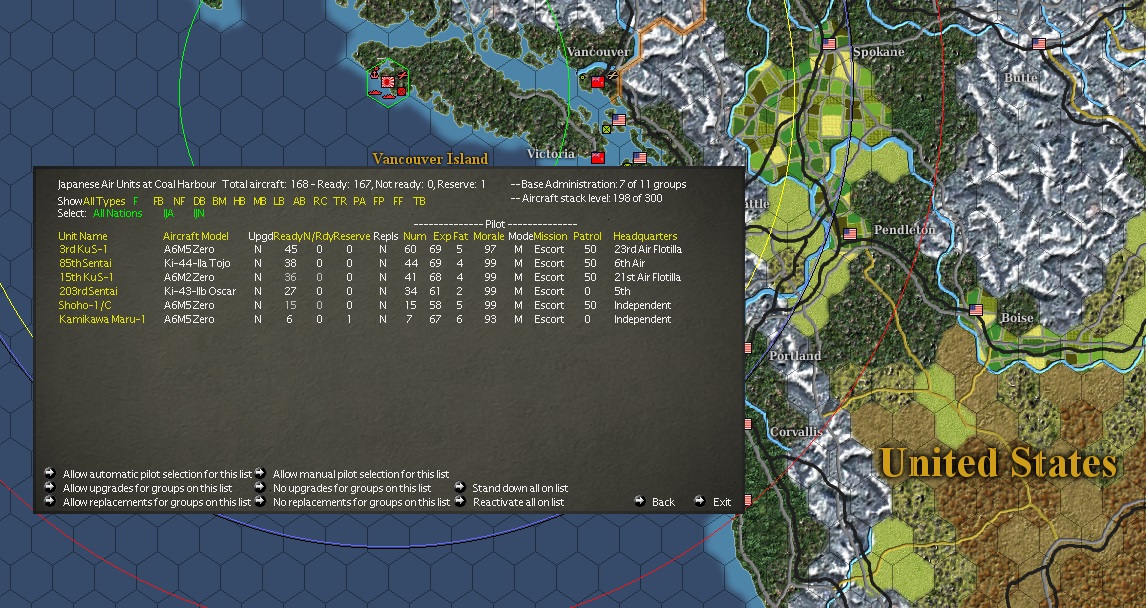Screen dimensions: 1146x608
Task: Sort list by Aircraft Model column
Action: coord(196,236)
